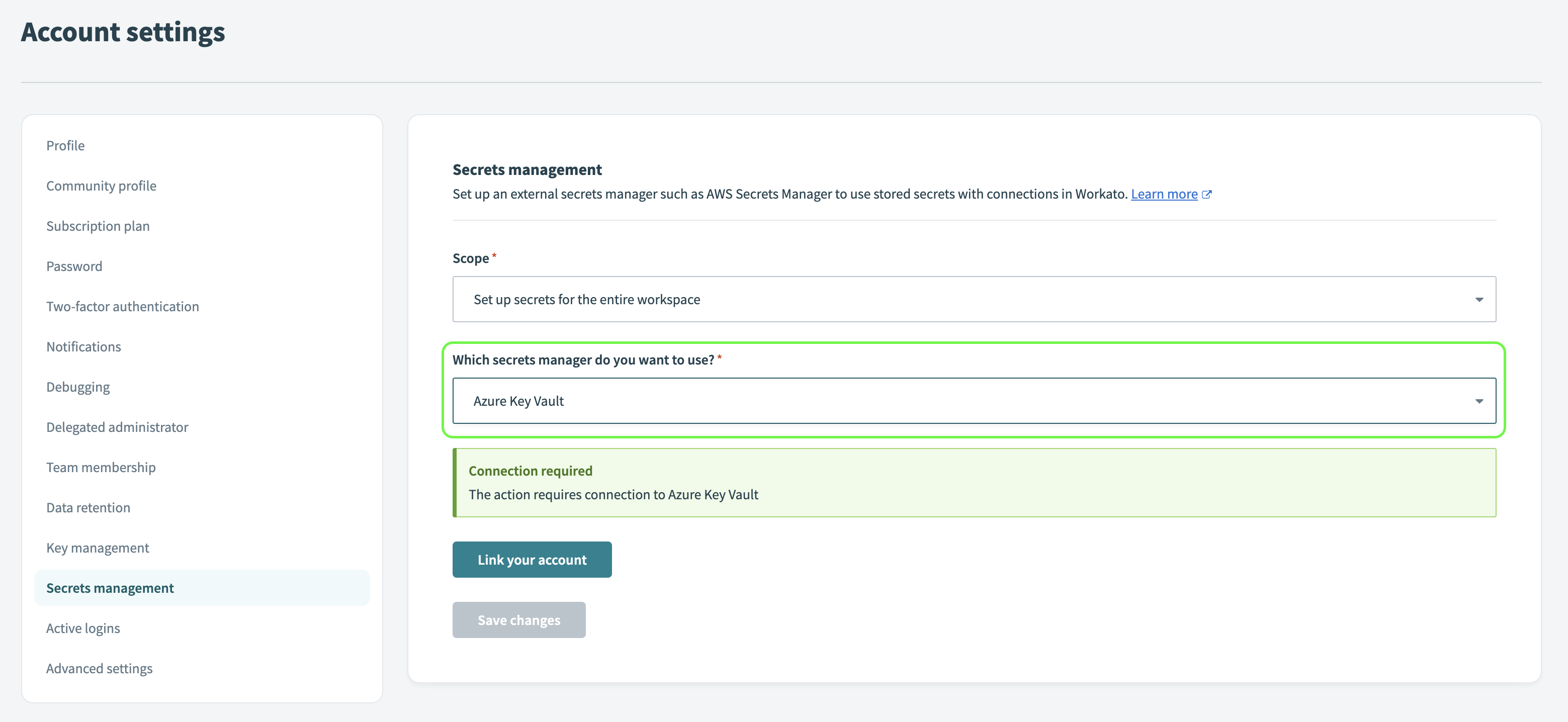Open the Profile settings section
Viewport: 1568px width, 722px height.
(x=65, y=145)
